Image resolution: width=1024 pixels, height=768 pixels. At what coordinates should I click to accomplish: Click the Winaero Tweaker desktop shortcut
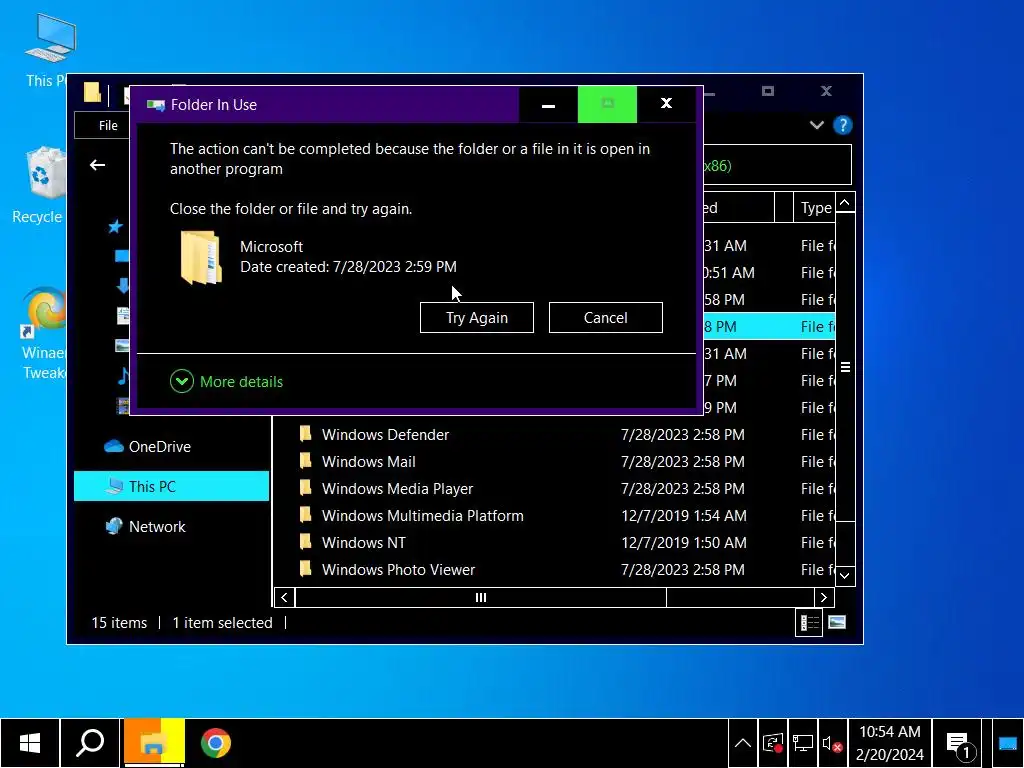click(x=43, y=333)
